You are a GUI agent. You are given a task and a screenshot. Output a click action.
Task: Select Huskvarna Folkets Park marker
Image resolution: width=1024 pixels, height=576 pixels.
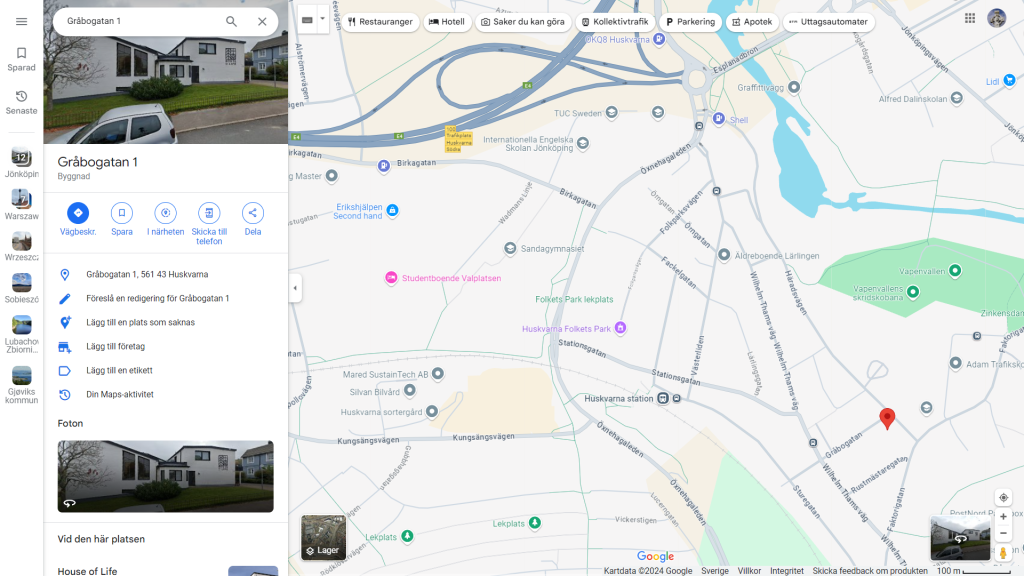click(x=620, y=328)
